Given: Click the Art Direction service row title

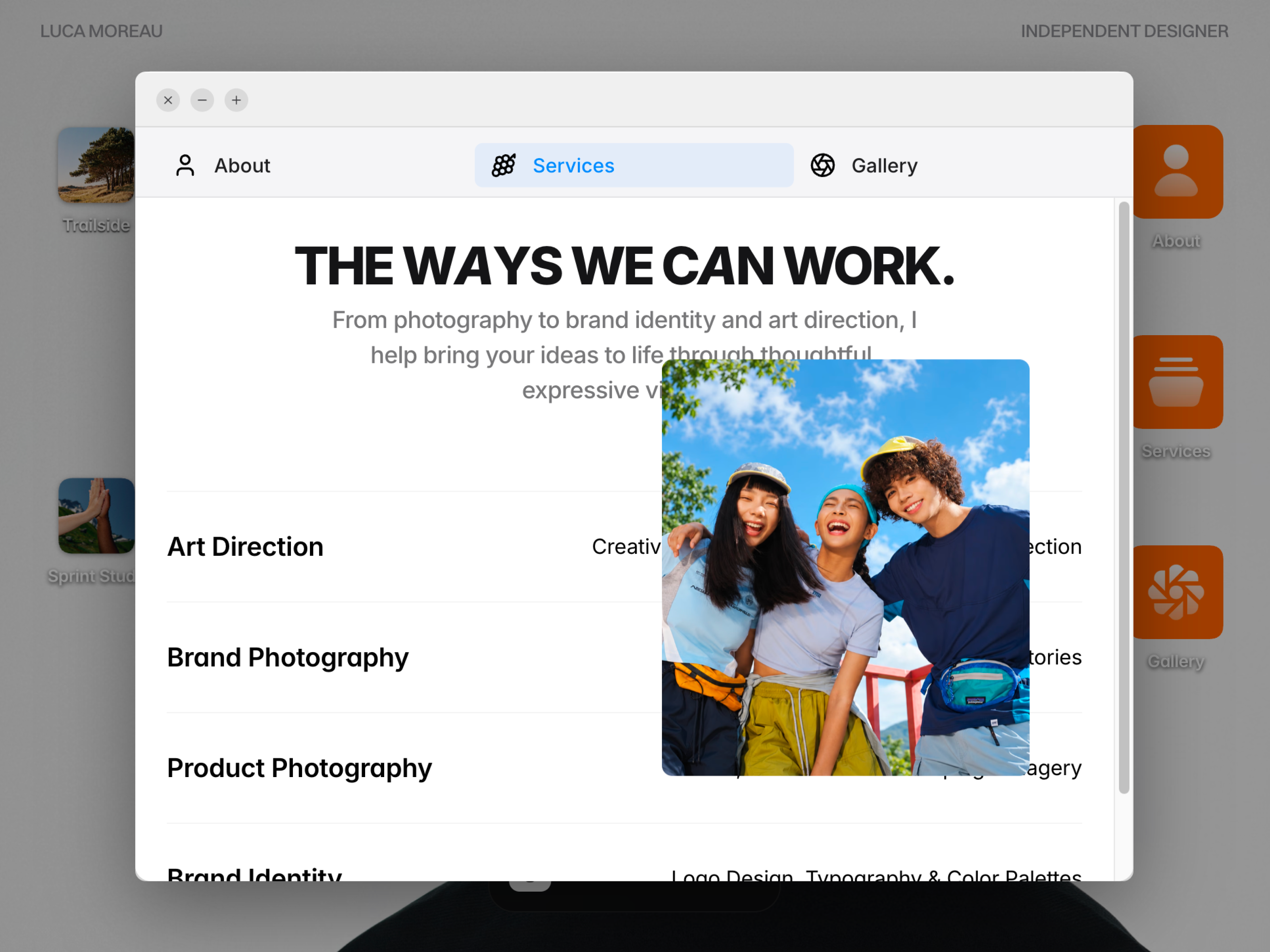Looking at the screenshot, I should [245, 546].
